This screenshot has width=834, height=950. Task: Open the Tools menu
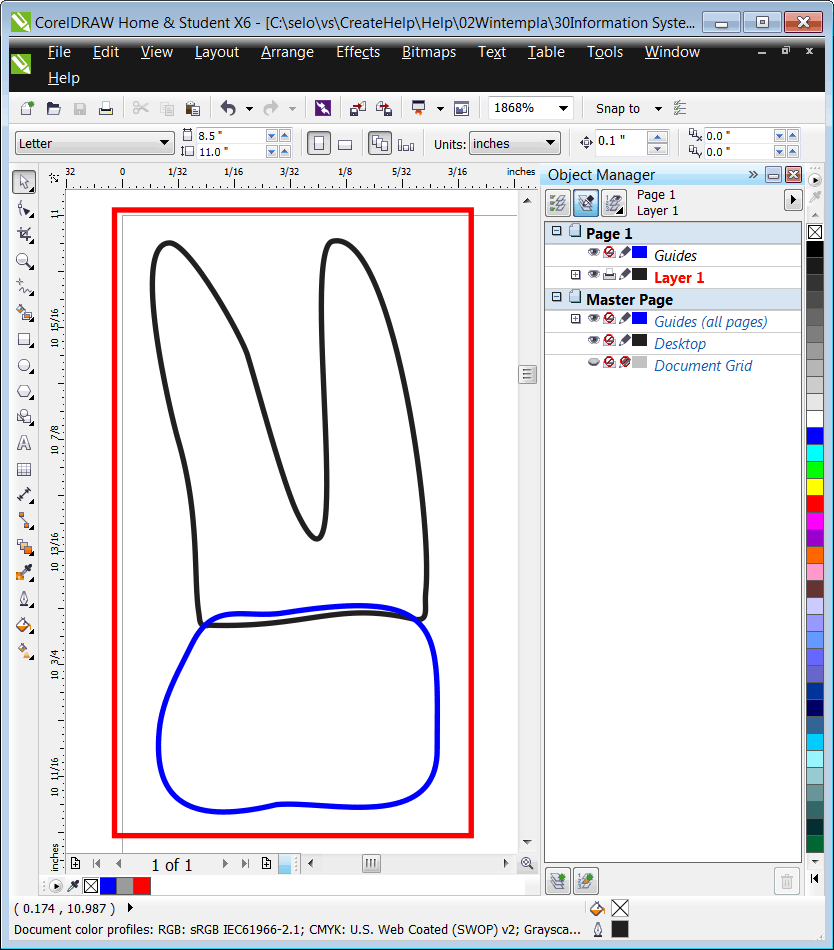(x=604, y=52)
